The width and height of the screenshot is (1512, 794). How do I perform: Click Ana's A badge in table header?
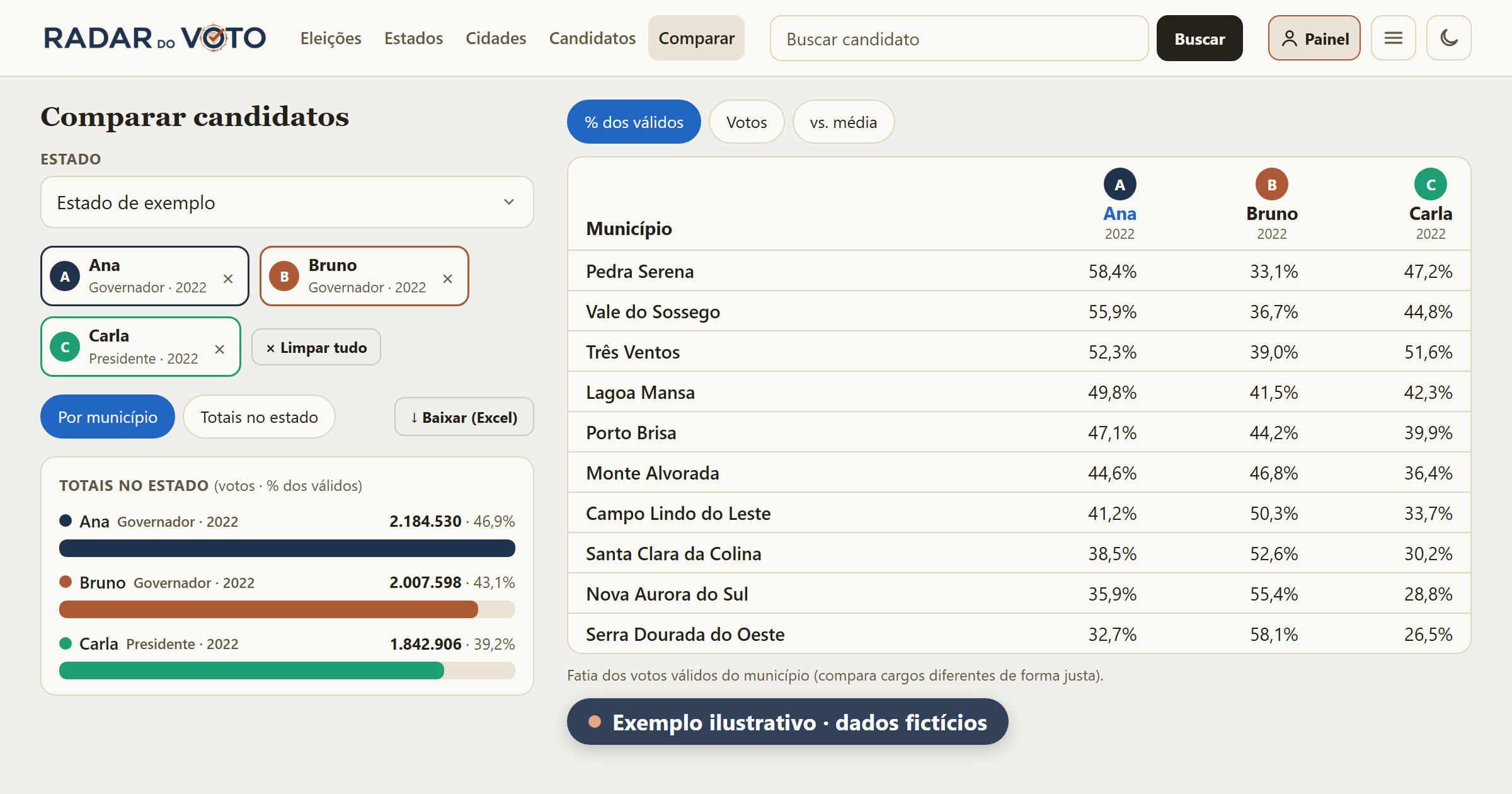point(1120,185)
